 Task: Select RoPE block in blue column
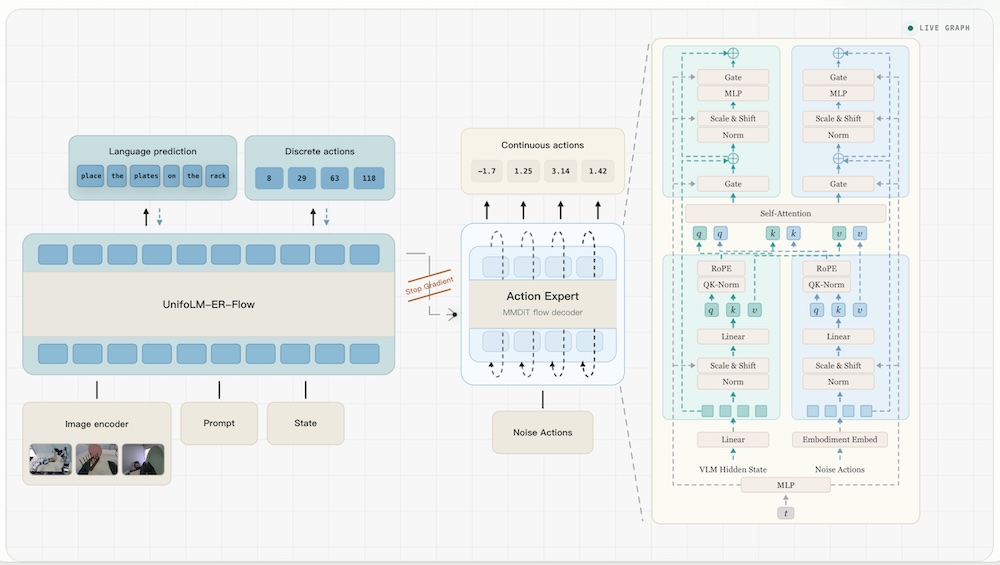coord(827,268)
